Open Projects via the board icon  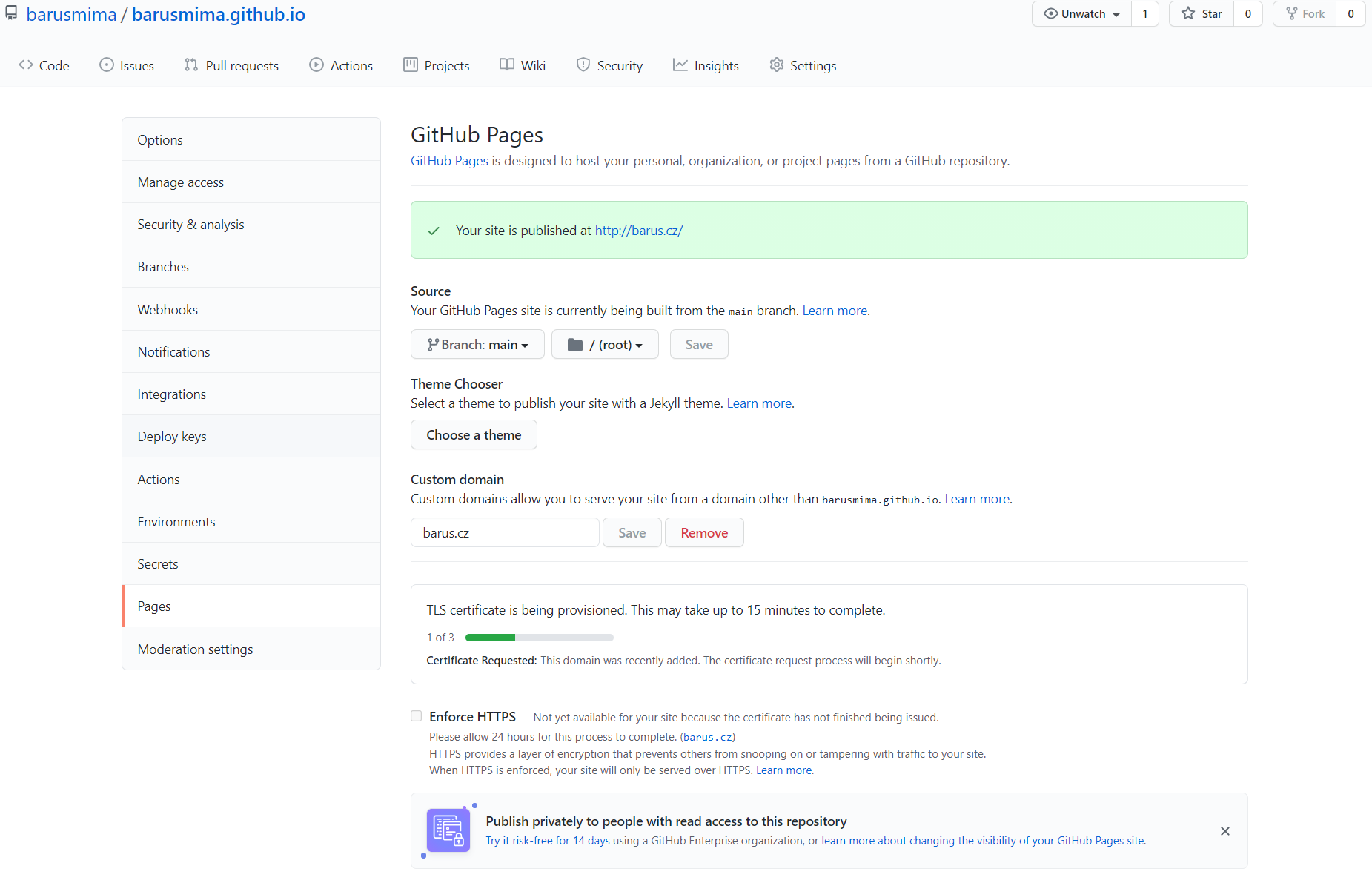pos(411,65)
